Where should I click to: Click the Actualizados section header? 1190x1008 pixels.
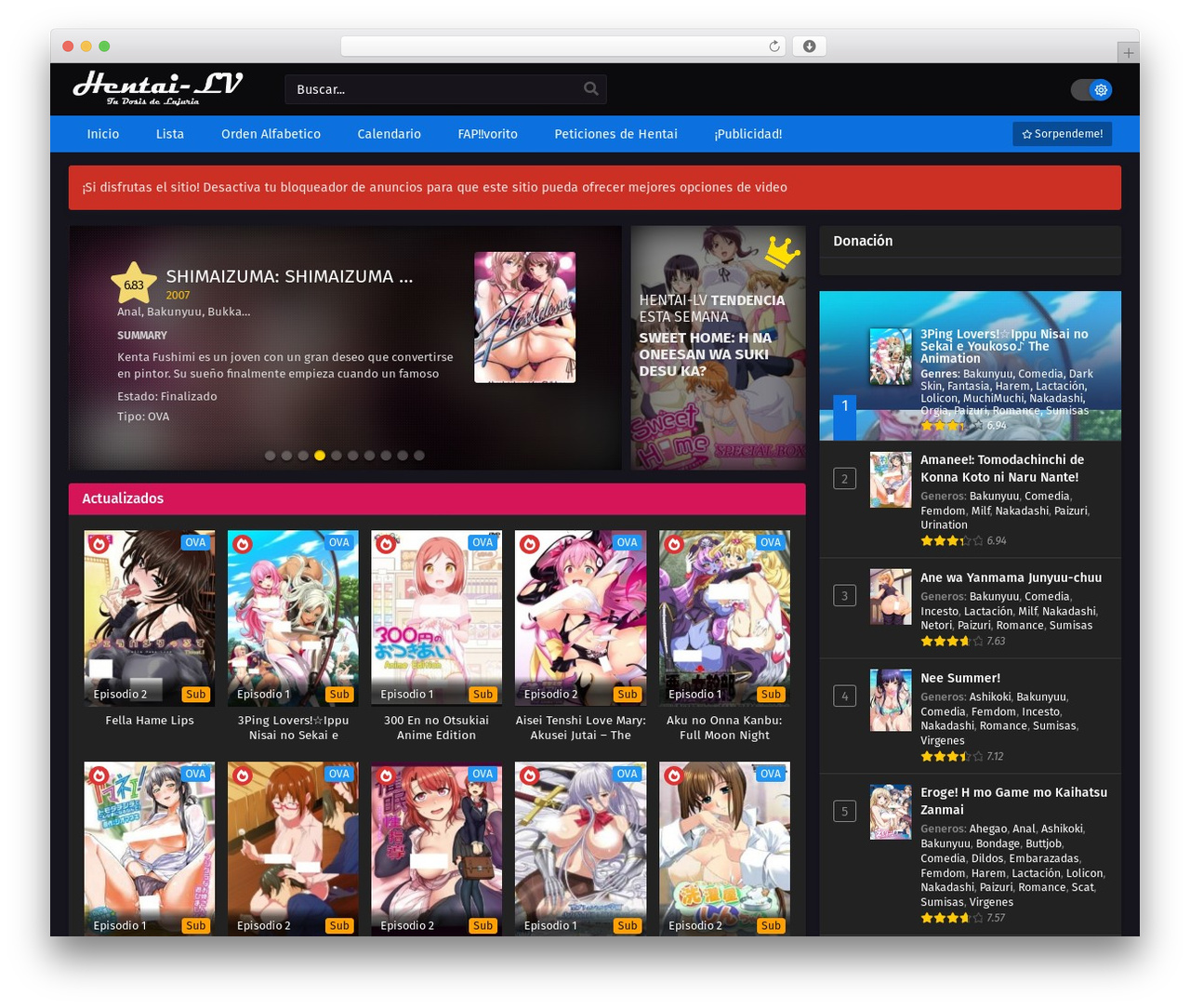pyautogui.click(x=437, y=498)
